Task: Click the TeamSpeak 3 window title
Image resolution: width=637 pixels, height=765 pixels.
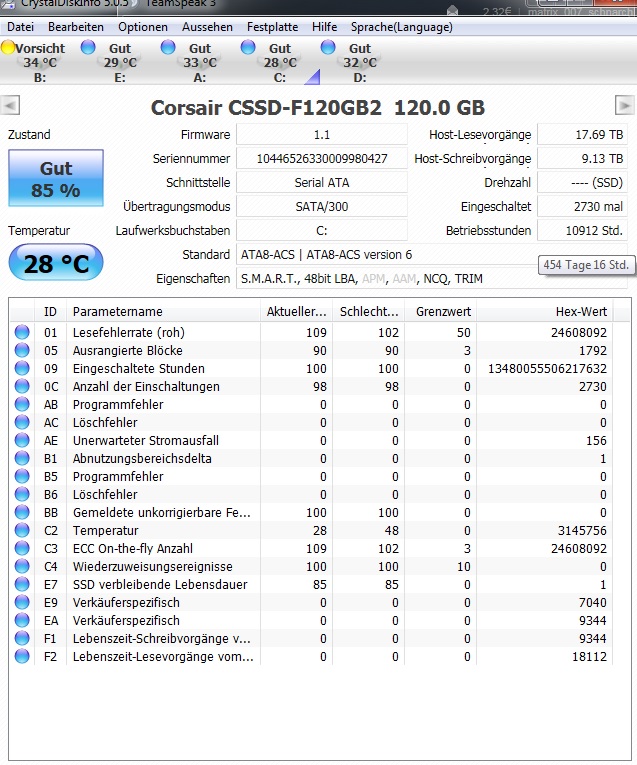Action: pos(180,3)
